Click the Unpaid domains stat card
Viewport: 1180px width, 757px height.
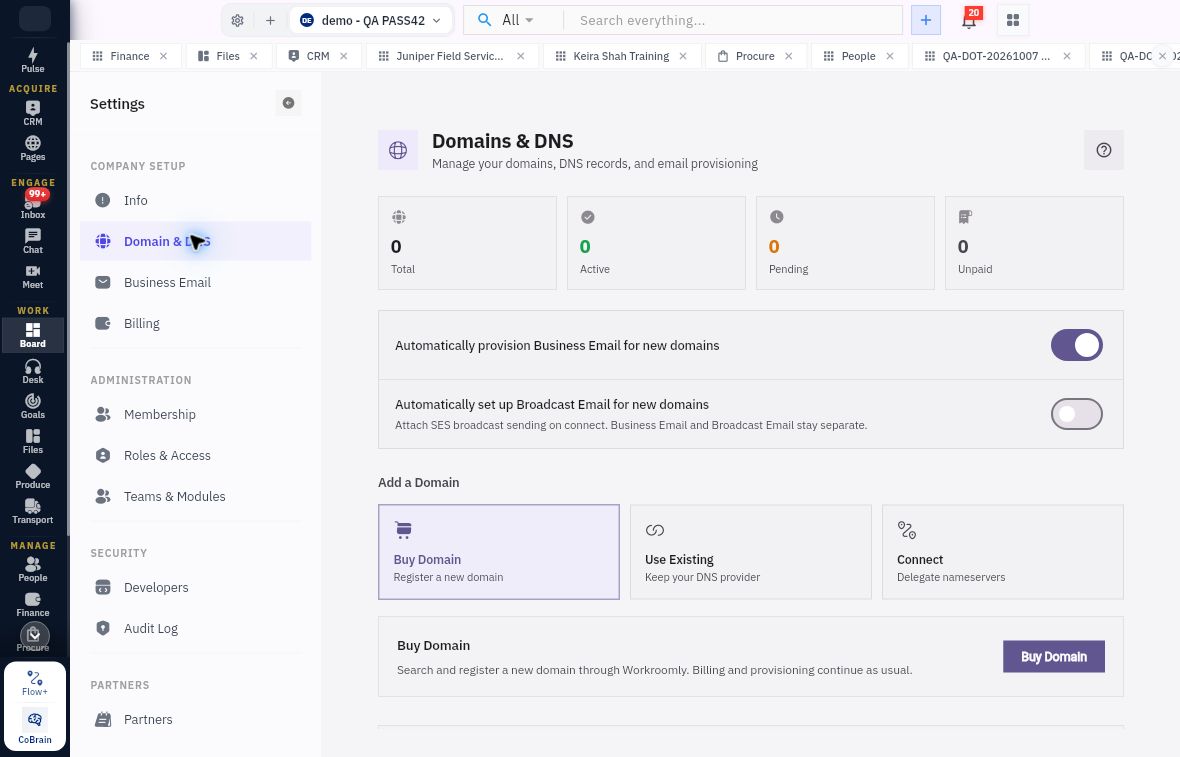pos(1034,243)
